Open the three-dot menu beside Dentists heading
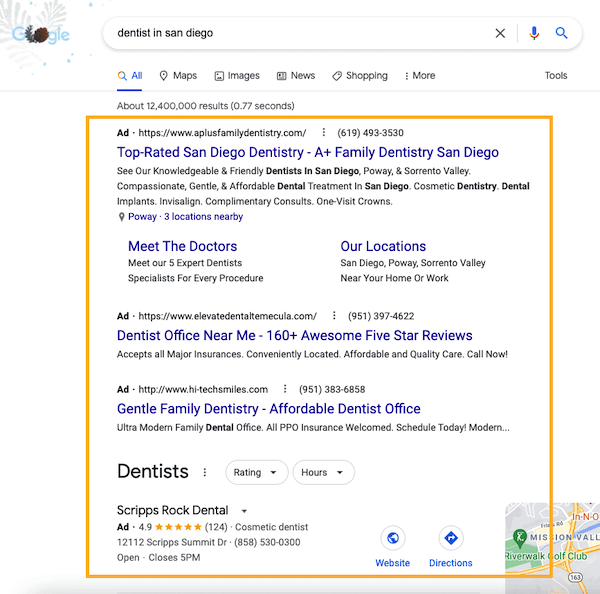The image size is (600, 594). click(x=205, y=472)
